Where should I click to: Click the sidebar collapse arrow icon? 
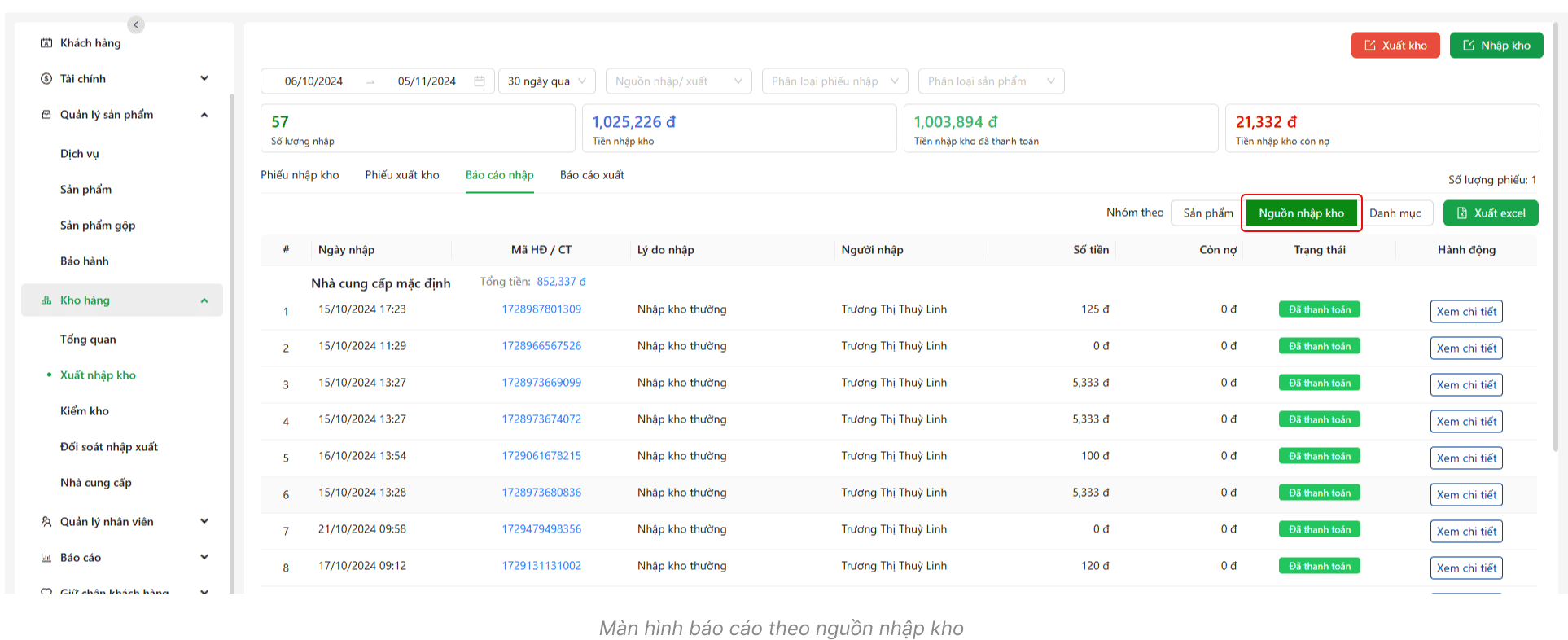tap(136, 24)
